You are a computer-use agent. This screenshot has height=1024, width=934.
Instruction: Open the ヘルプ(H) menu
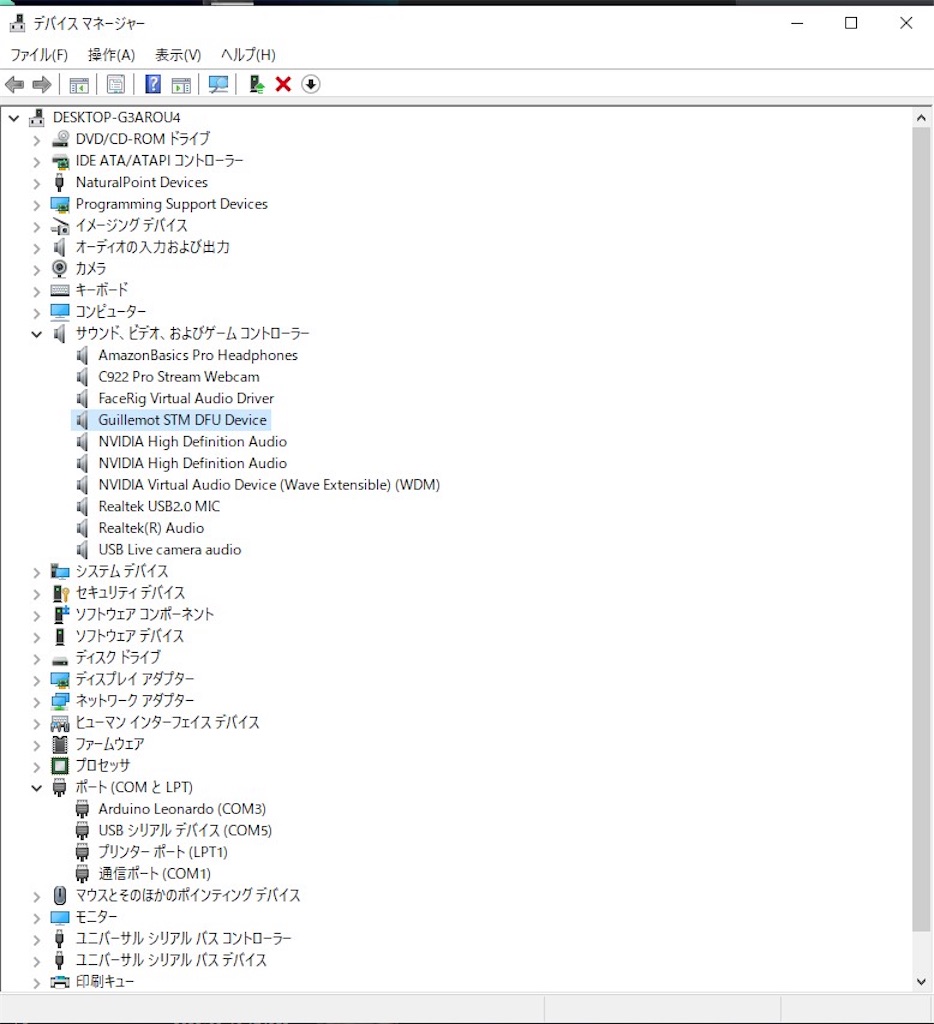click(x=248, y=55)
